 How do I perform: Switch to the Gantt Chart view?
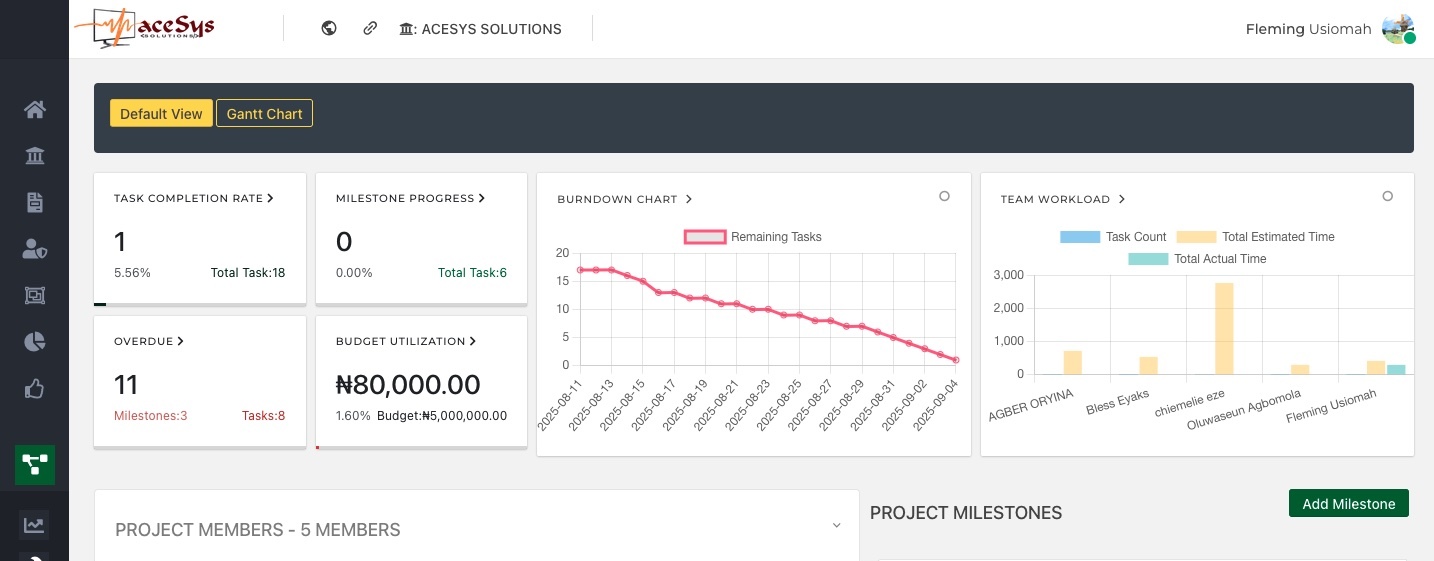pos(264,114)
